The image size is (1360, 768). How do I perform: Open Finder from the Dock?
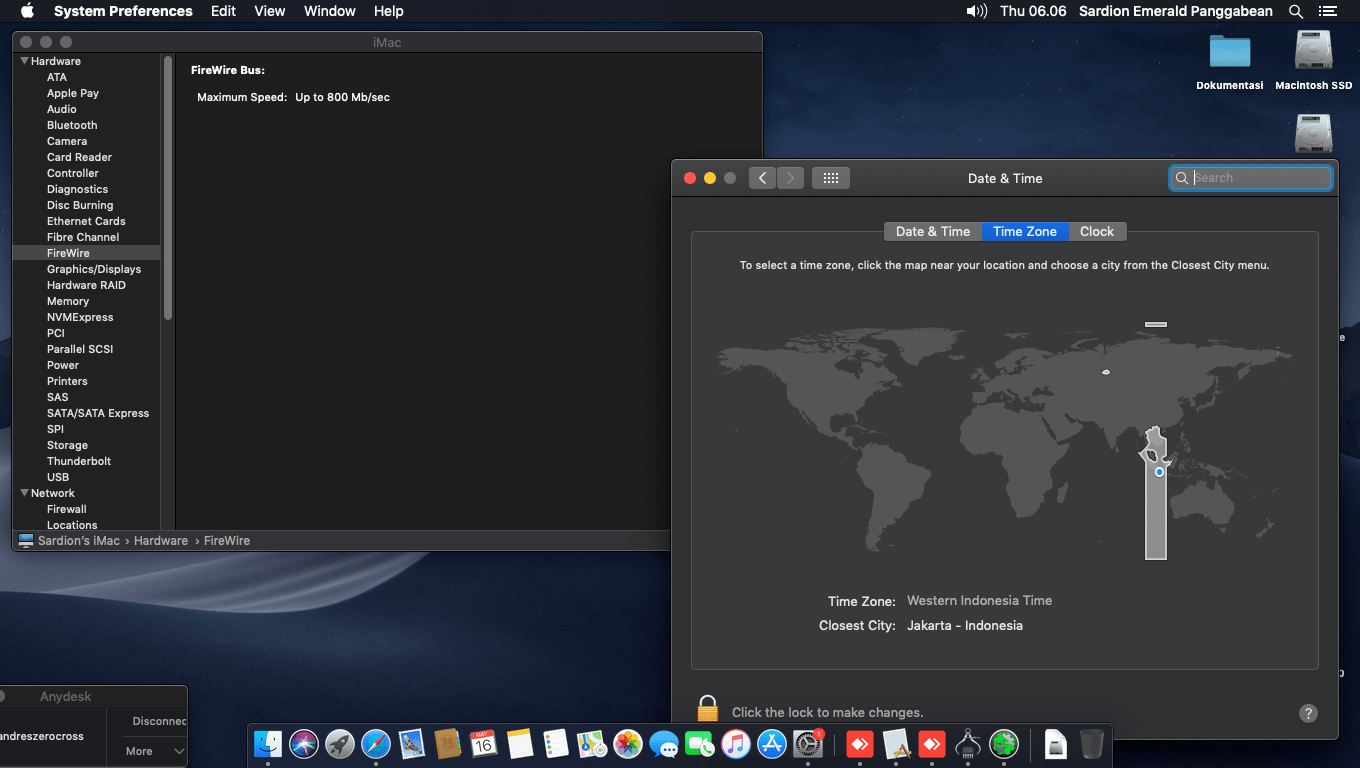click(268, 743)
